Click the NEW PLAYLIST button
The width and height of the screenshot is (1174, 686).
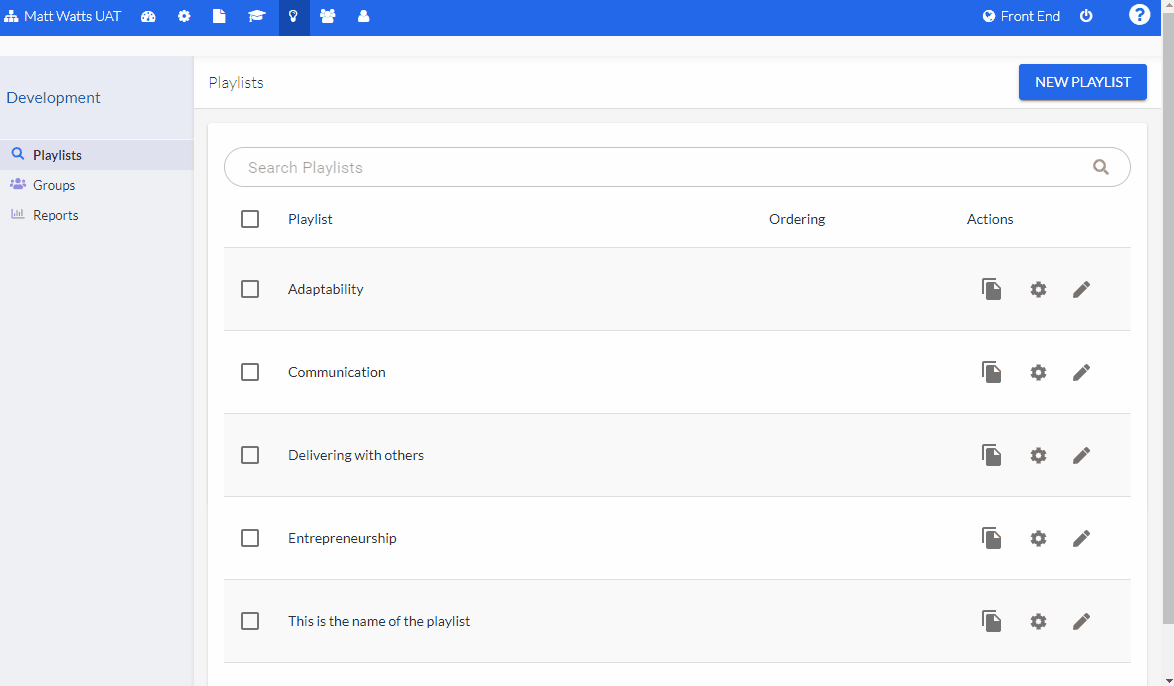[1083, 81]
